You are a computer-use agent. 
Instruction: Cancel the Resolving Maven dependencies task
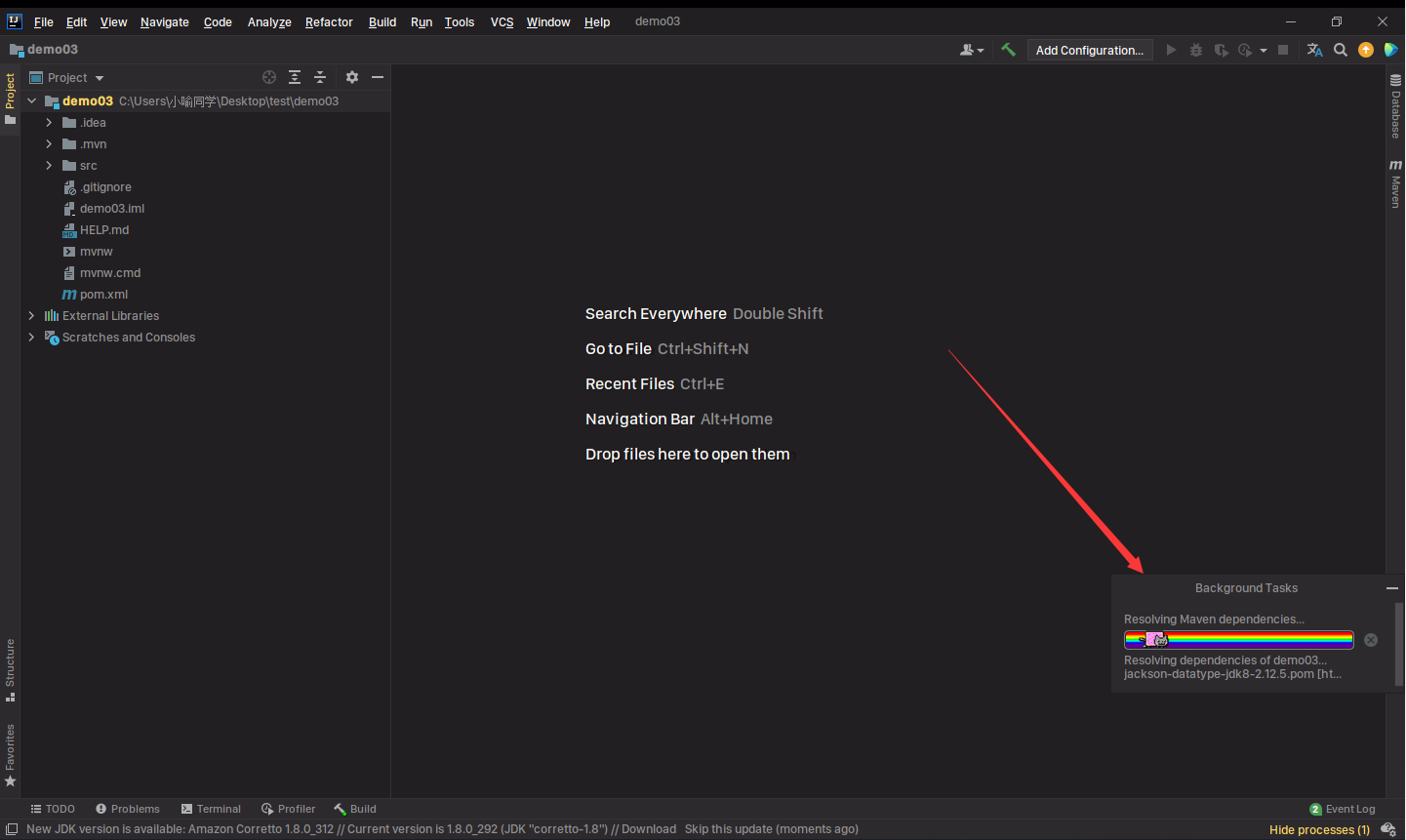1371,640
